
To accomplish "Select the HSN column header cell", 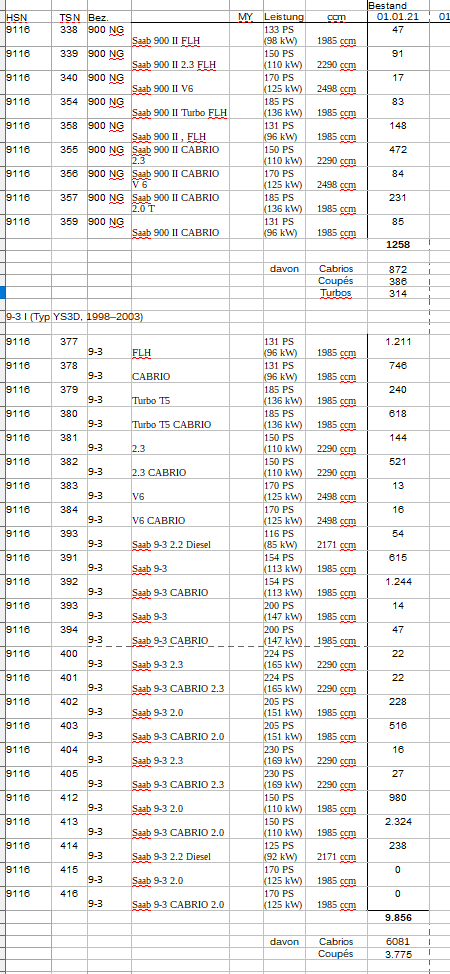I will tap(29, 17).
